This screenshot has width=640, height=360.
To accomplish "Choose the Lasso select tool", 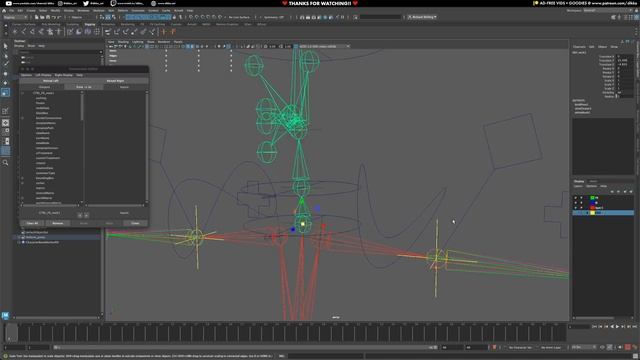I will [5, 56].
